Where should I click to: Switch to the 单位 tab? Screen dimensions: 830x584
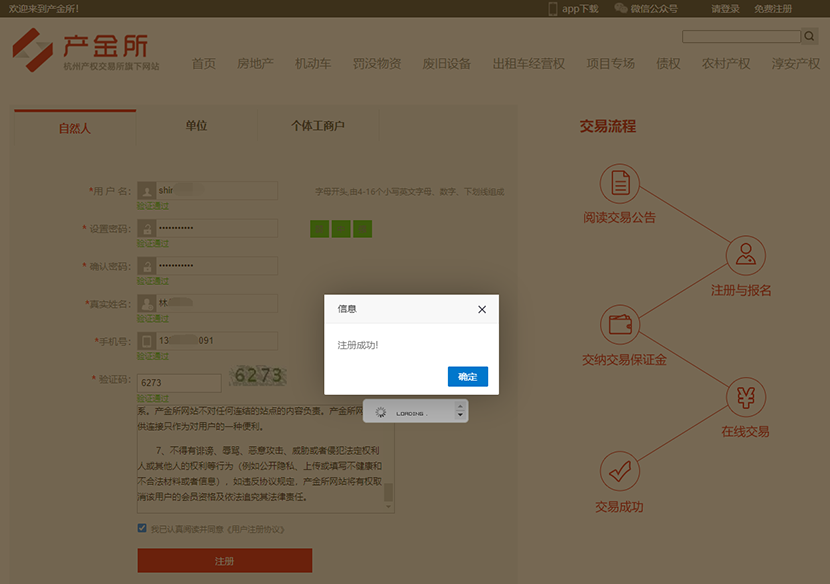click(x=196, y=126)
